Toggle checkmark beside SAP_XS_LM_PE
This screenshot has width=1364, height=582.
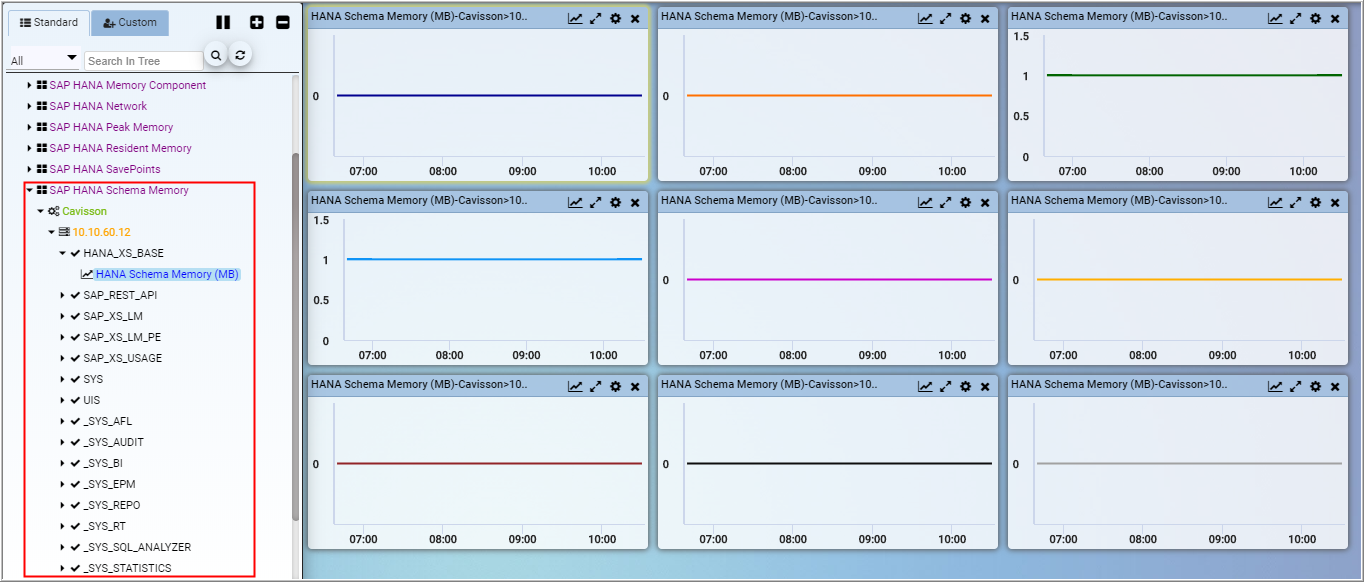tap(75, 337)
